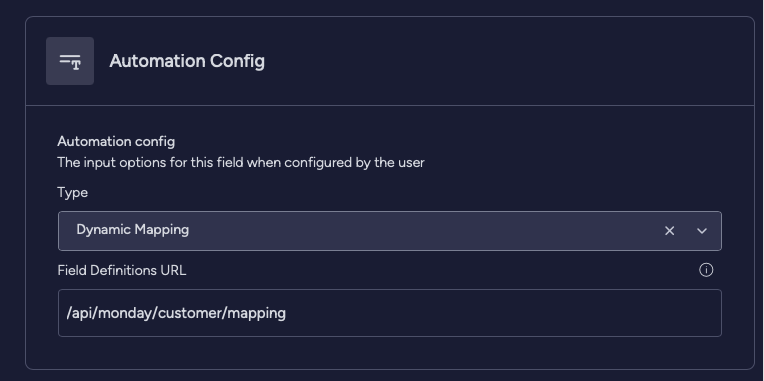Click the Dynamic Mapping selected value text
The height and width of the screenshot is (381, 764).
pos(133,229)
